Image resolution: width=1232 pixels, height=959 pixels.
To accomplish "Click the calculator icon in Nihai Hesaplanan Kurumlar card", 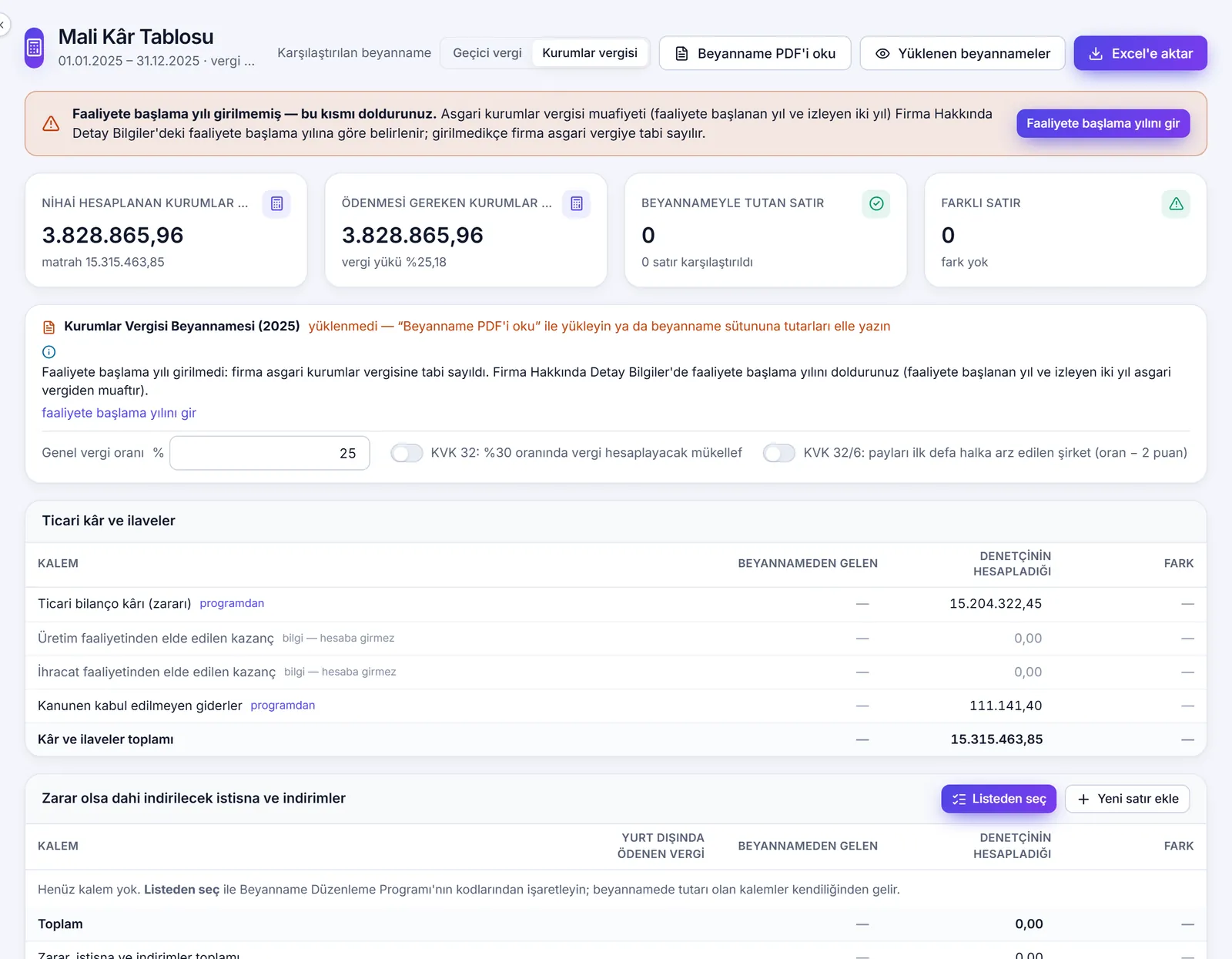I will (276, 203).
